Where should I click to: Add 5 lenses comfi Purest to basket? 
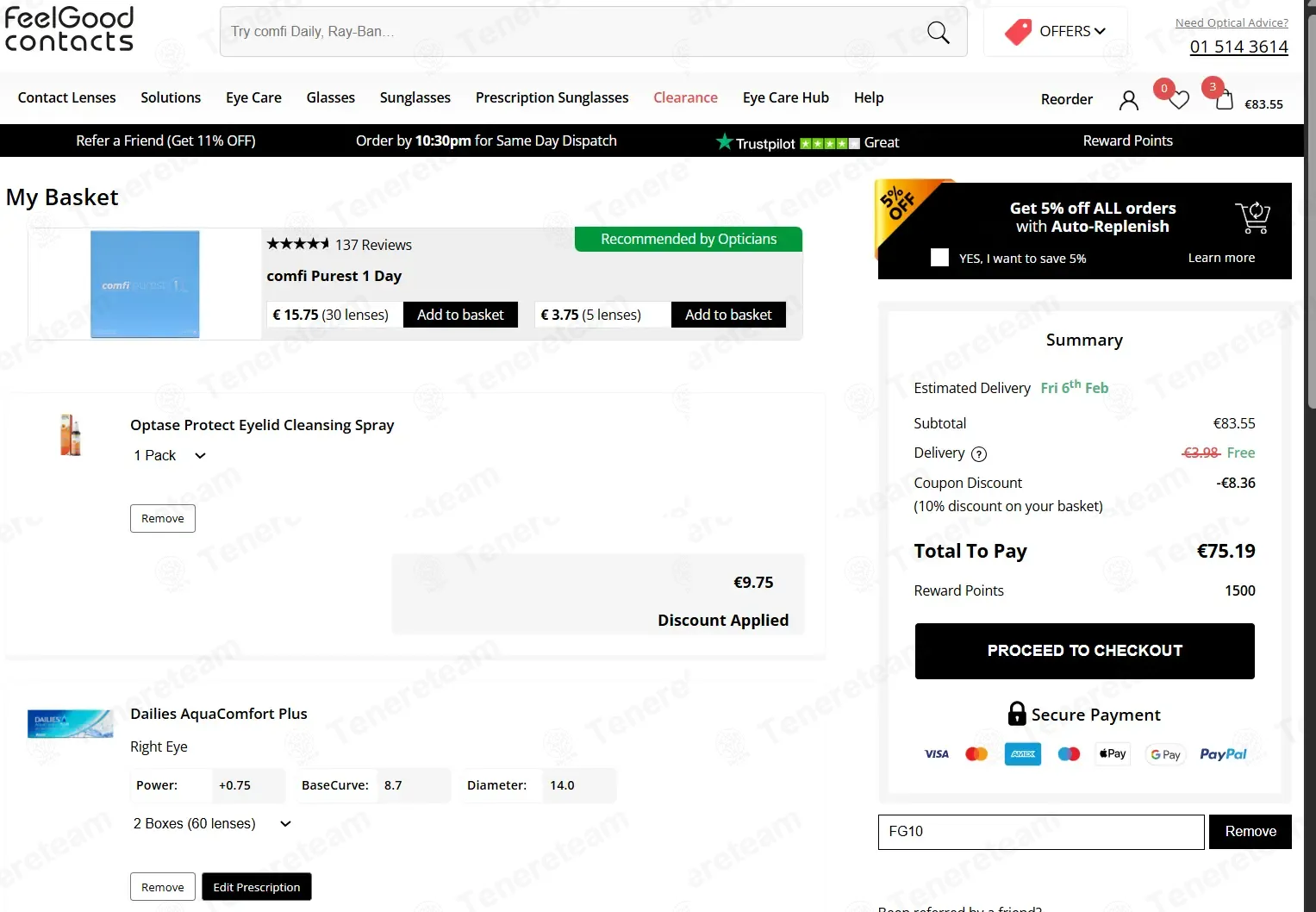pyautogui.click(x=728, y=315)
